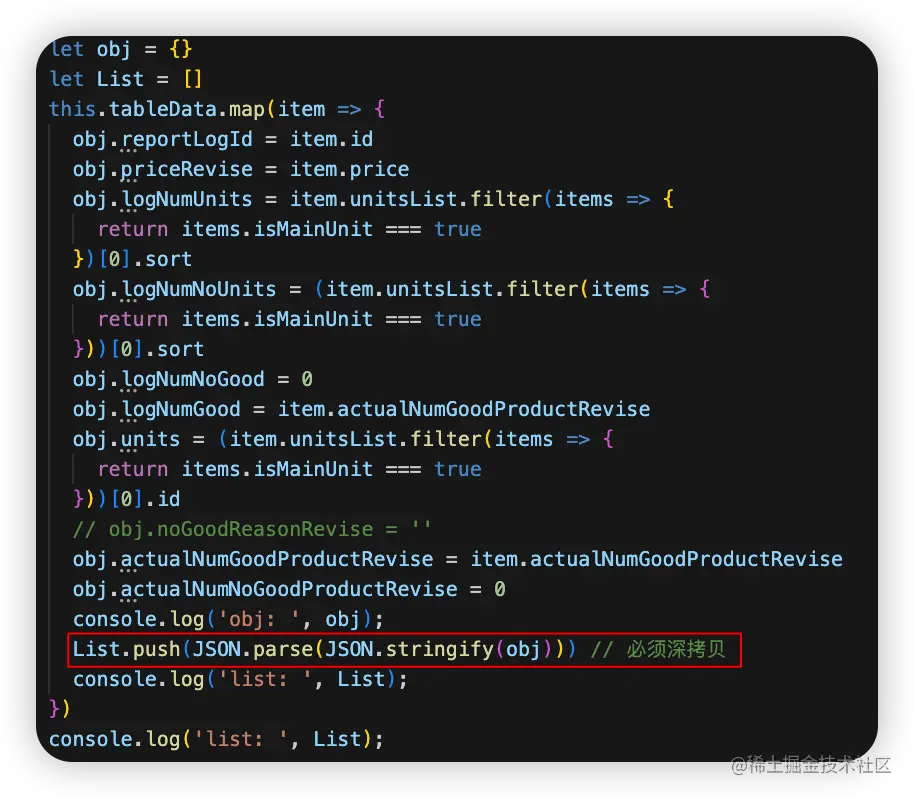Click the console.log('obj: ', obj) line
The width and height of the screenshot is (914, 798).
pos(228,620)
